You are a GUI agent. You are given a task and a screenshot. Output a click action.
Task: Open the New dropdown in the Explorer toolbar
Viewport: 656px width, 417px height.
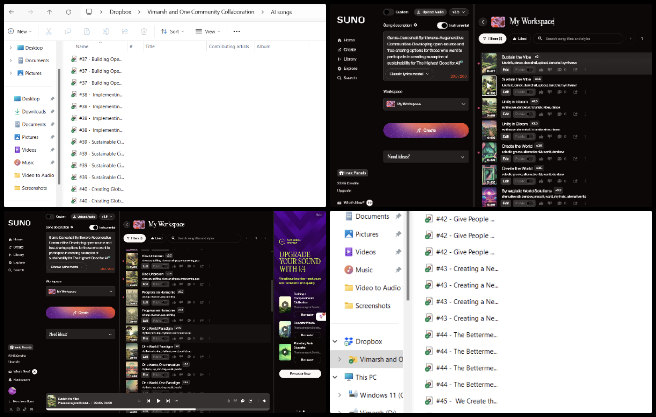click(20, 31)
